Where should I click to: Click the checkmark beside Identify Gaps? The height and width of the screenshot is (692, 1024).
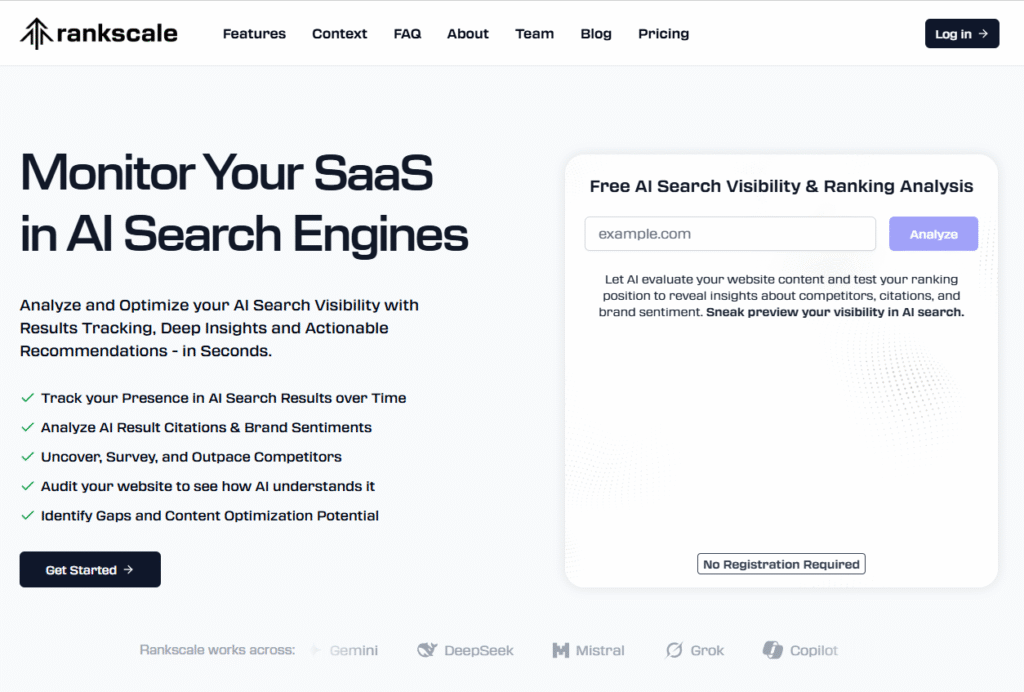tap(27, 515)
